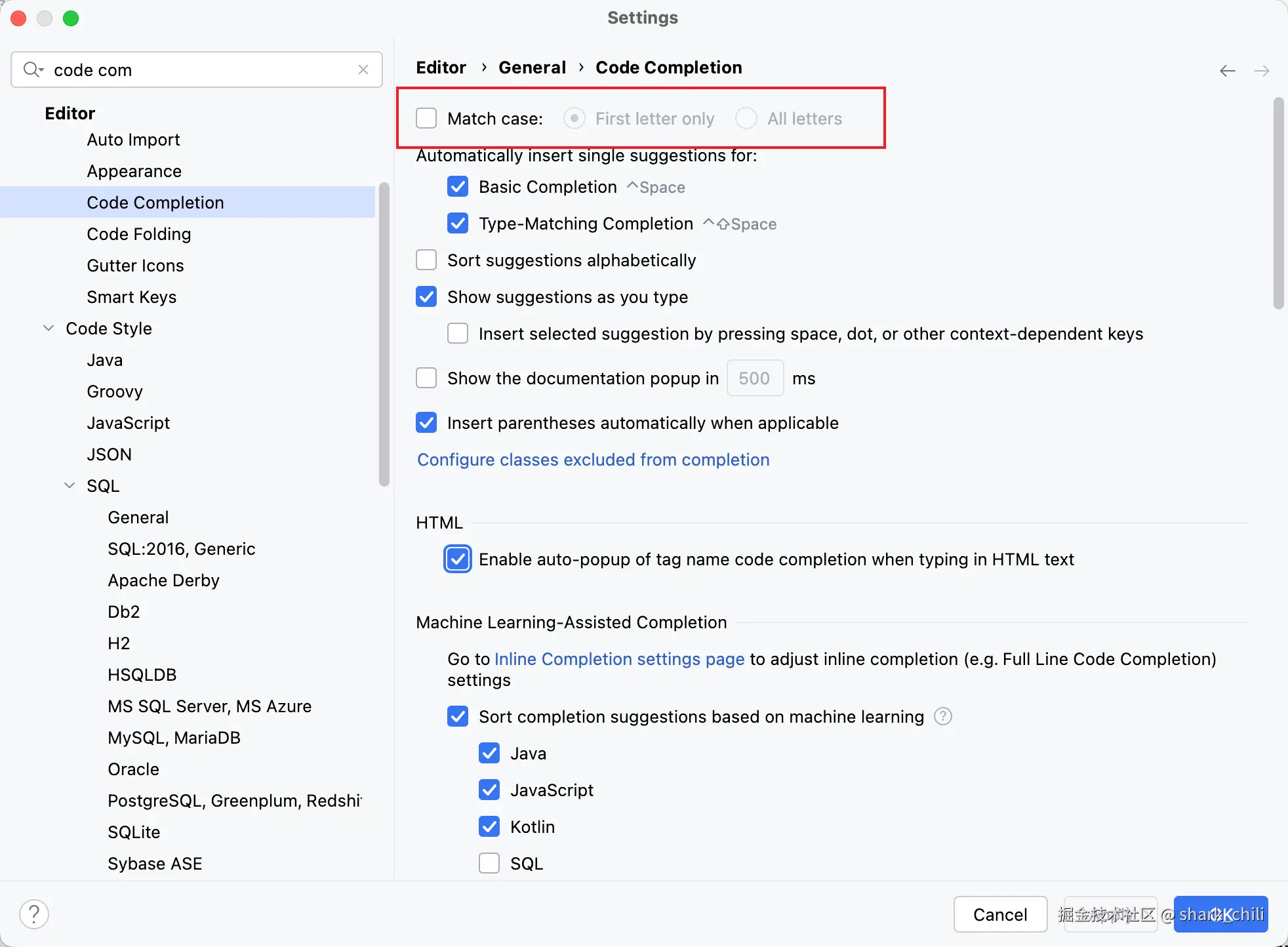
Task: Click help icon beside machine learning sorting
Action: click(942, 716)
